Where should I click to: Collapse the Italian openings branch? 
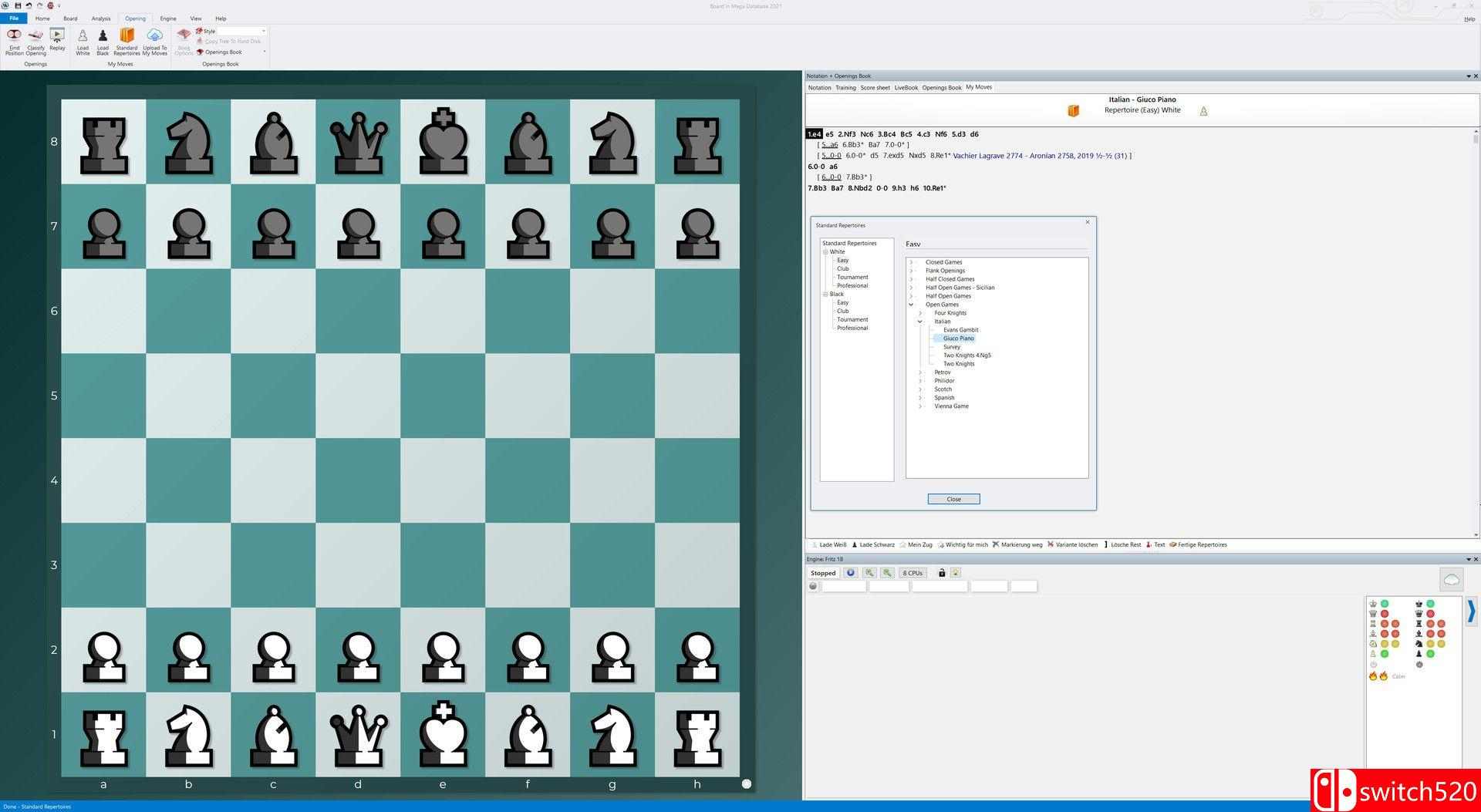point(919,322)
